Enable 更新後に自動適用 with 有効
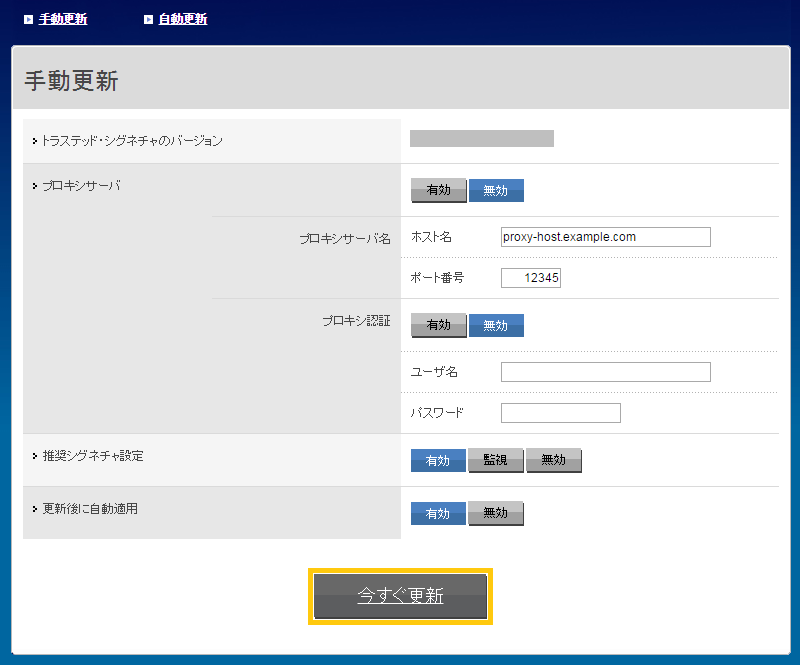 438,513
